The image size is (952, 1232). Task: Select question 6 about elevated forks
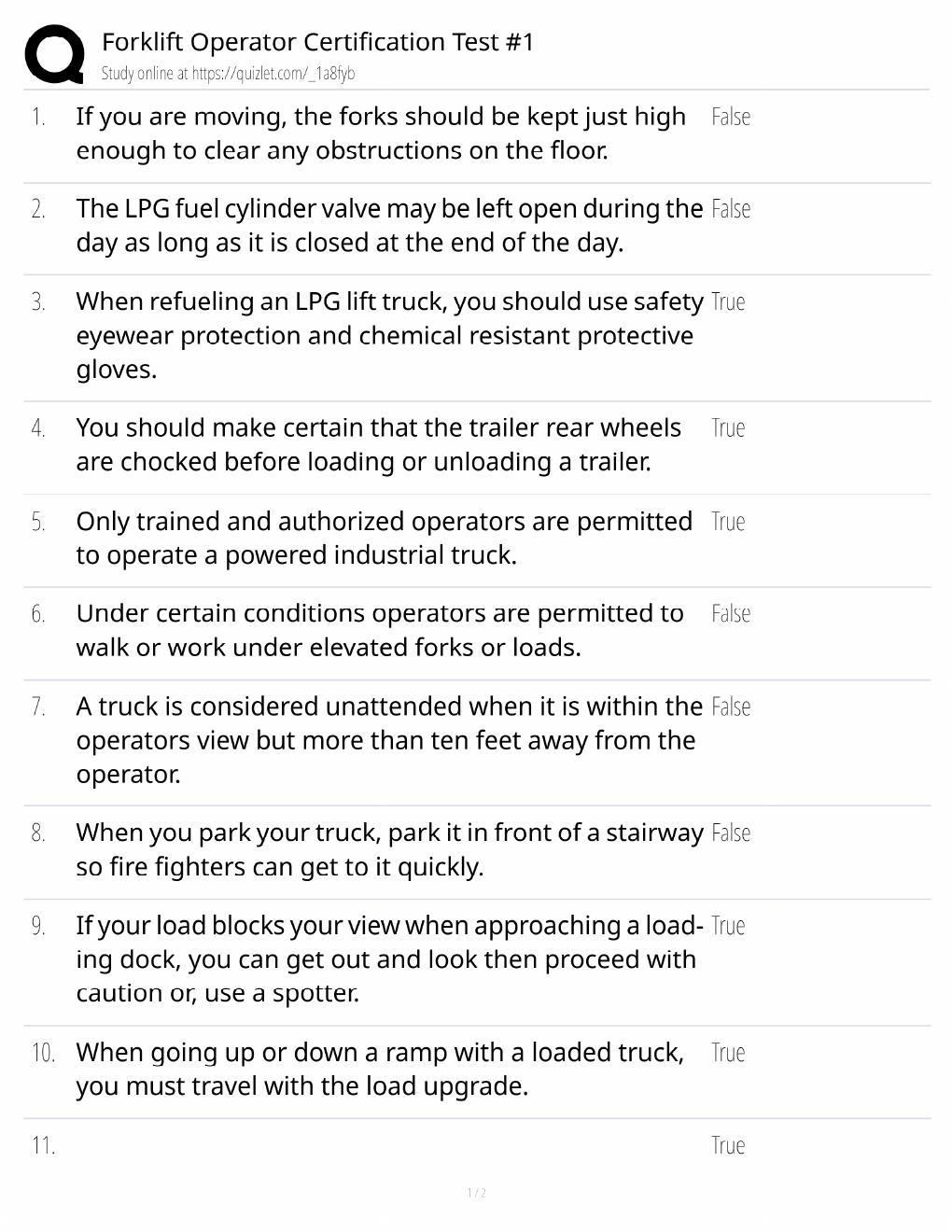380,630
